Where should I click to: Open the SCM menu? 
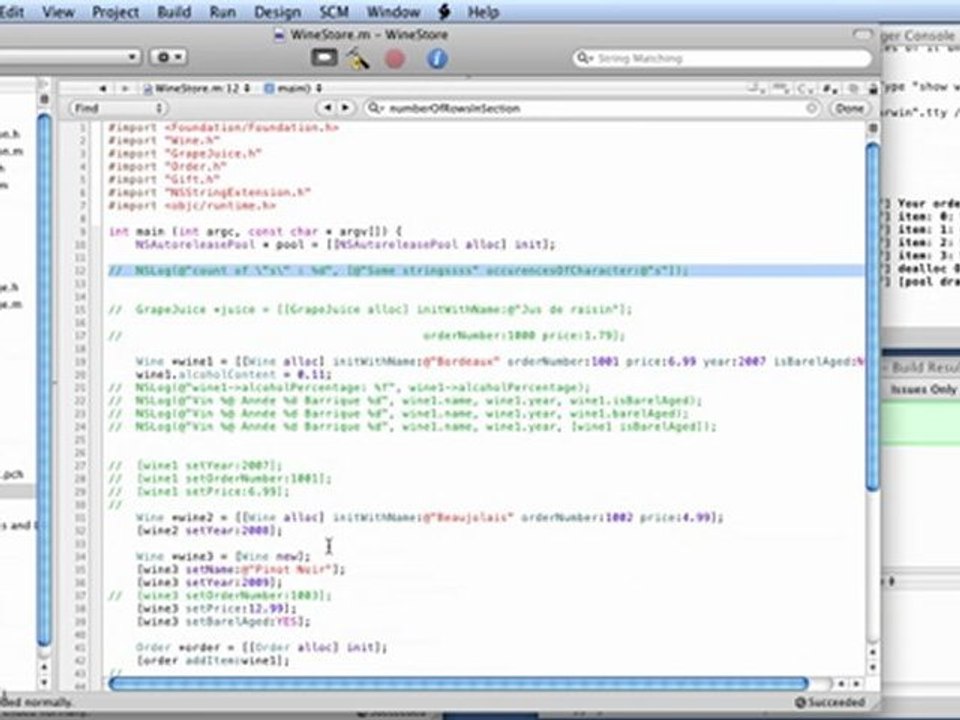coord(334,12)
